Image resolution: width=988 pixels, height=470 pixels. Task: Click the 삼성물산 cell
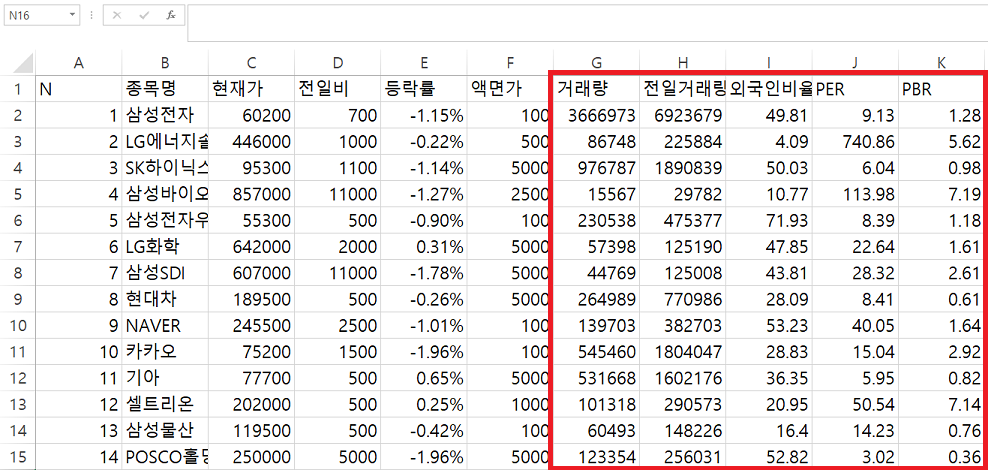(x=165, y=430)
